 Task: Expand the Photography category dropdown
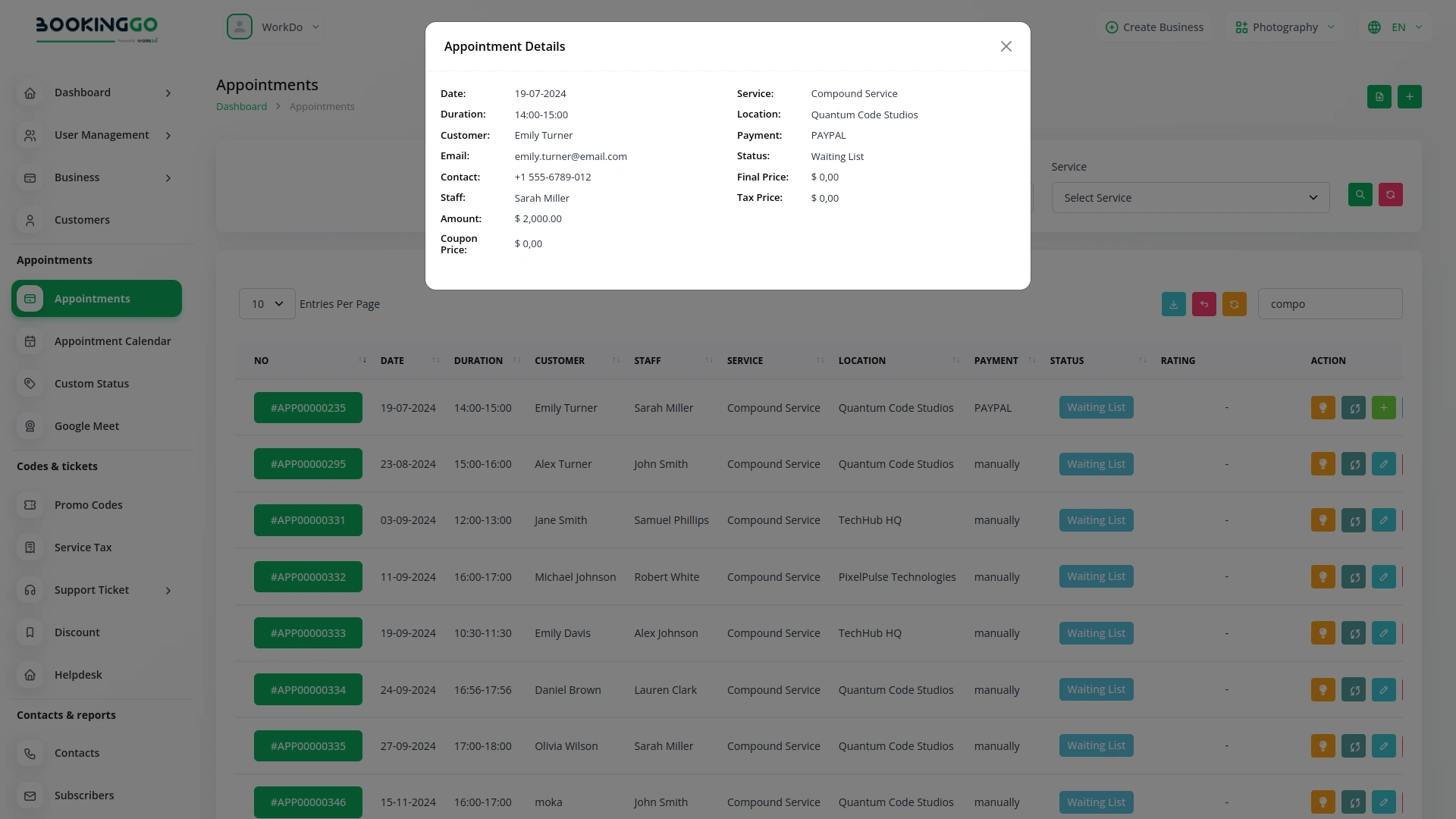(x=1285, y=27)
